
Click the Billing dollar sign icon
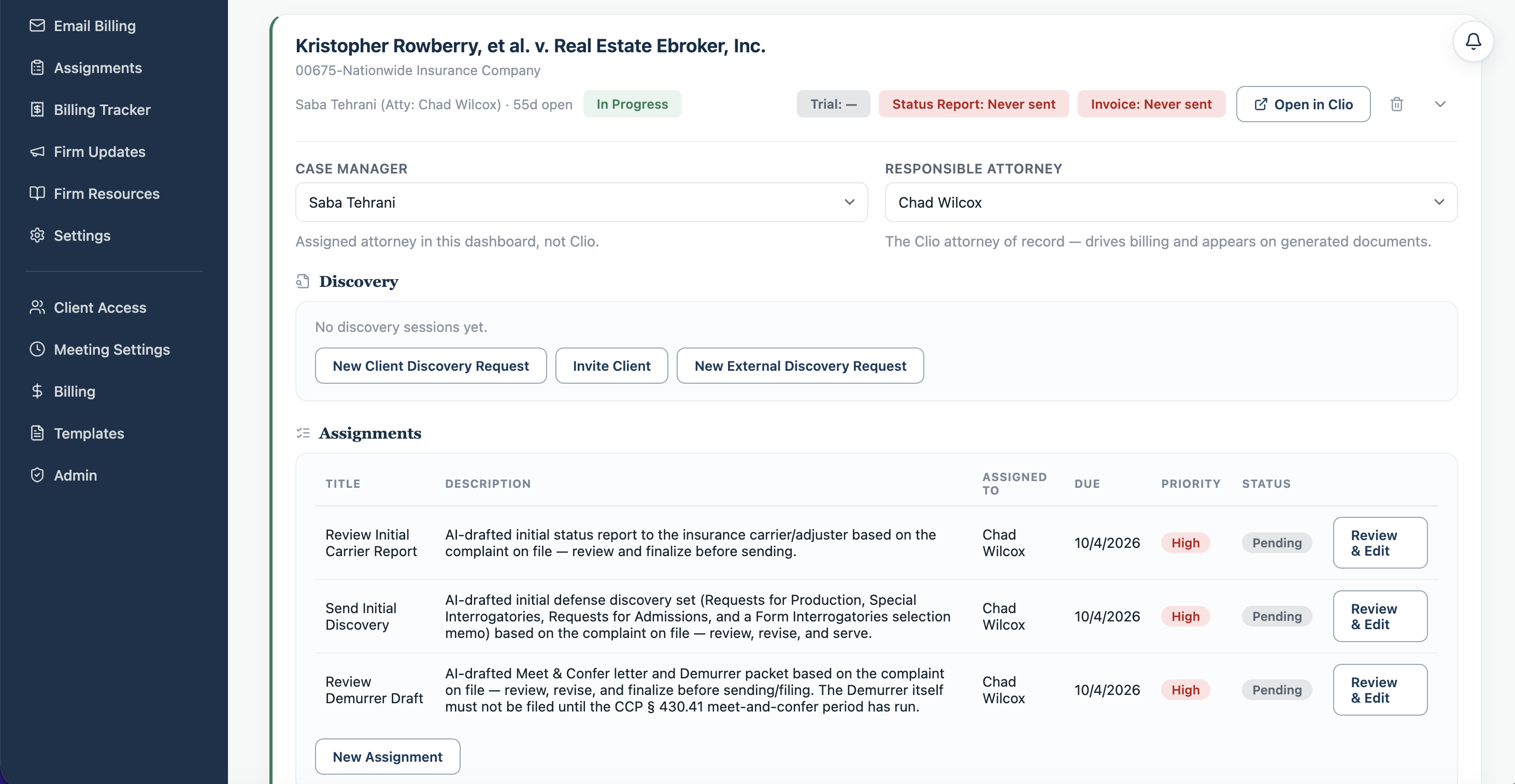[x=37, y=391]
